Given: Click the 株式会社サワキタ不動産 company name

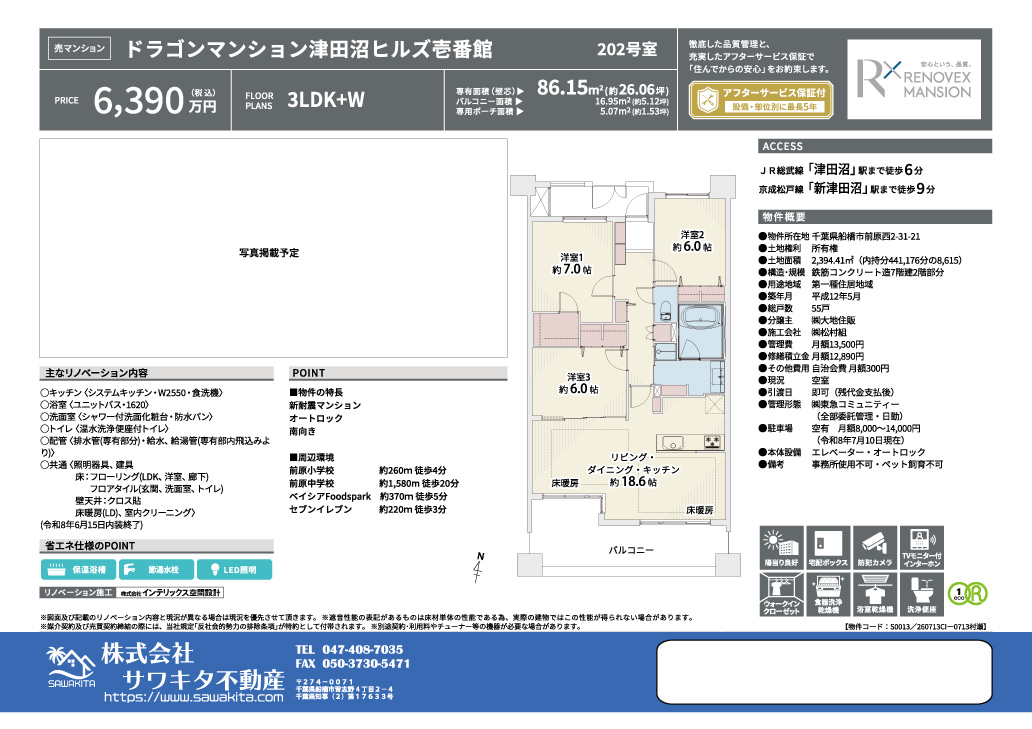Looking at the screenshot, I should click(x=193, y=666).
